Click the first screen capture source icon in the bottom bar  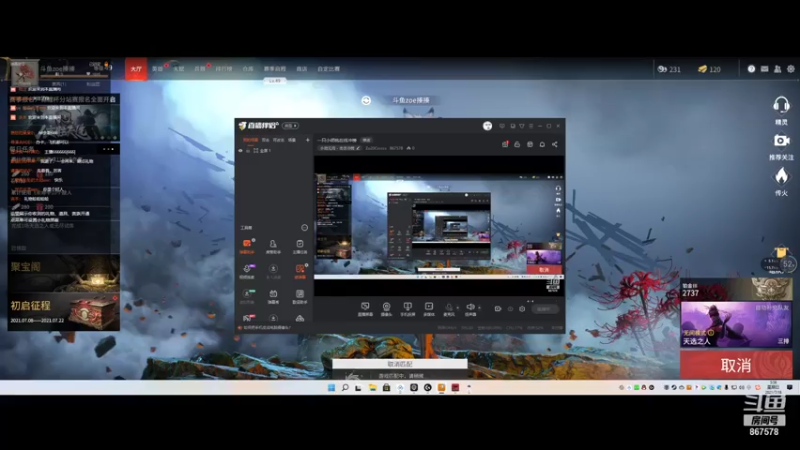tap(365, 307)
